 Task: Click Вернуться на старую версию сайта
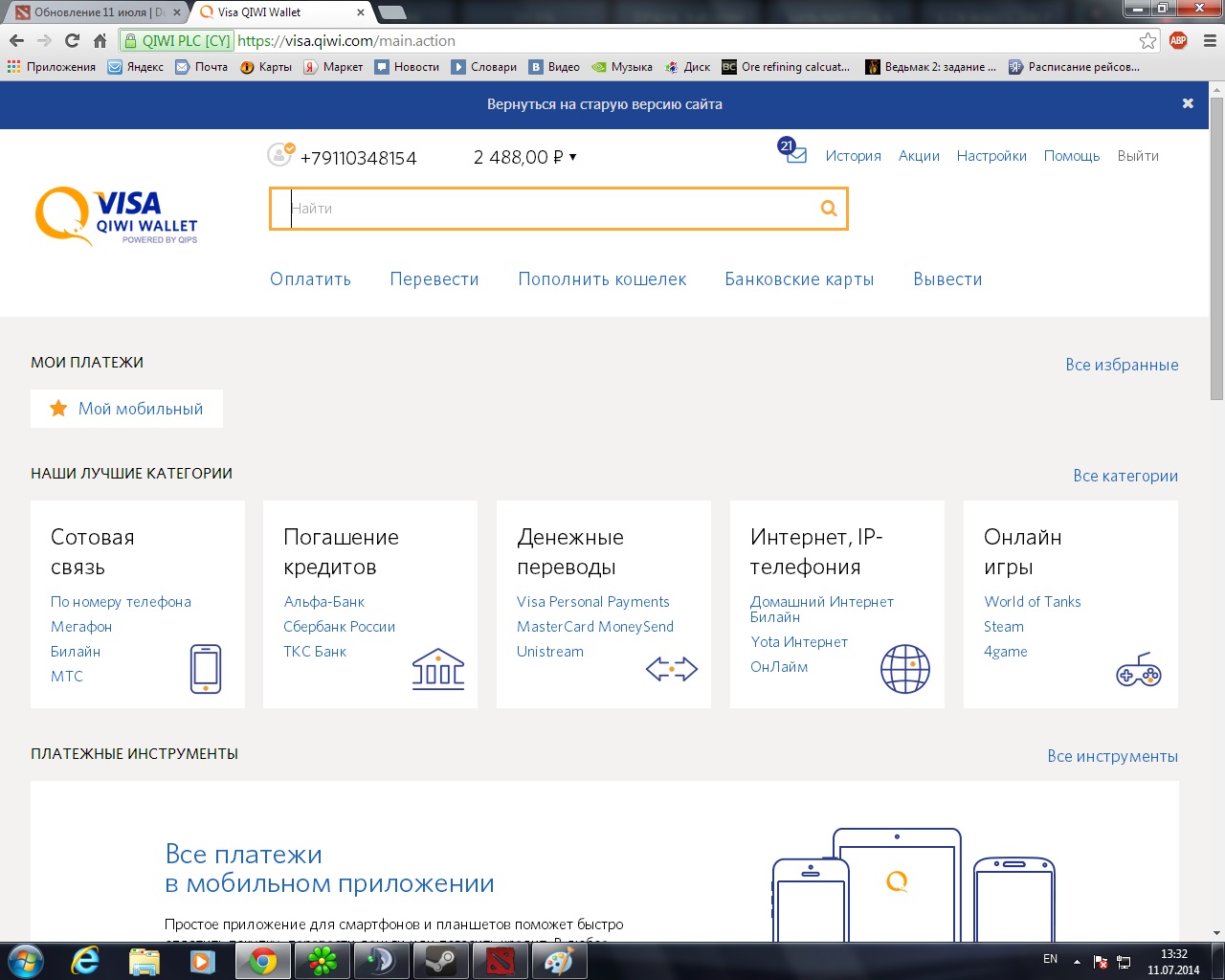[x=605, y=104]
